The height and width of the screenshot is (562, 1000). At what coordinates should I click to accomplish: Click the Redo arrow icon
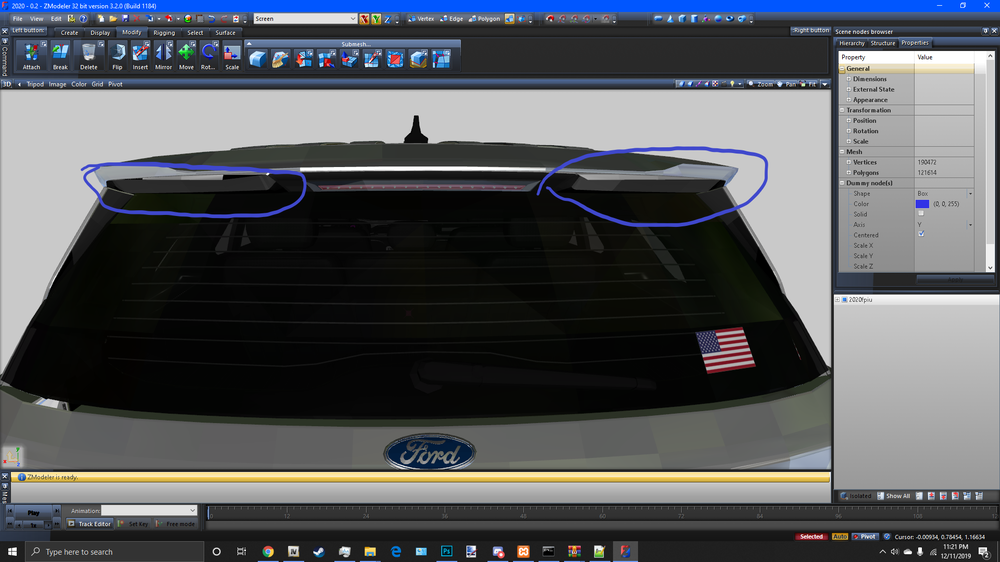click(224, 19)
